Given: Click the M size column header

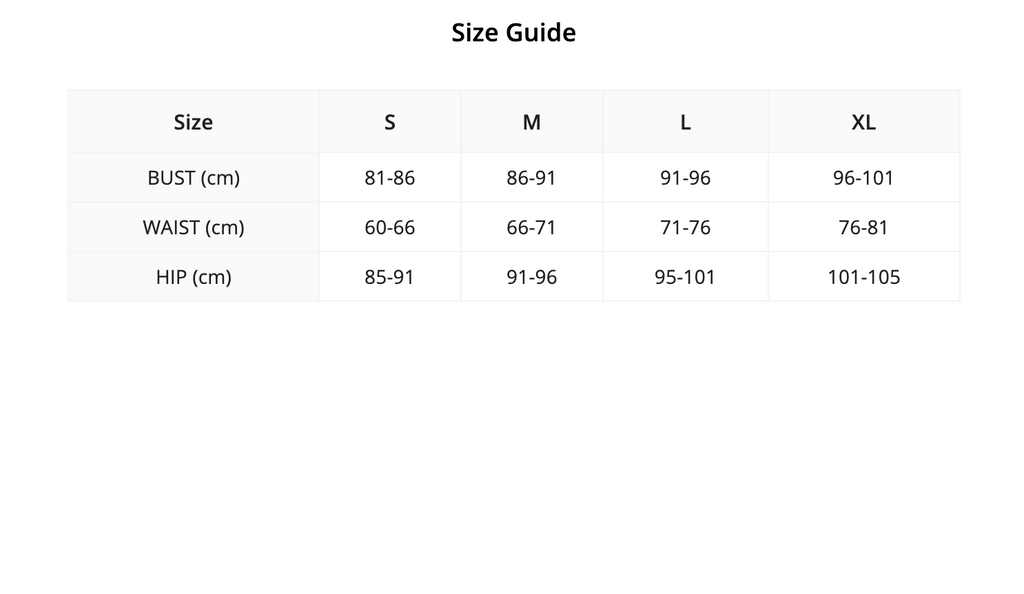Looking at the screenshot, I should pyautogui.click(x=532, y=122).
